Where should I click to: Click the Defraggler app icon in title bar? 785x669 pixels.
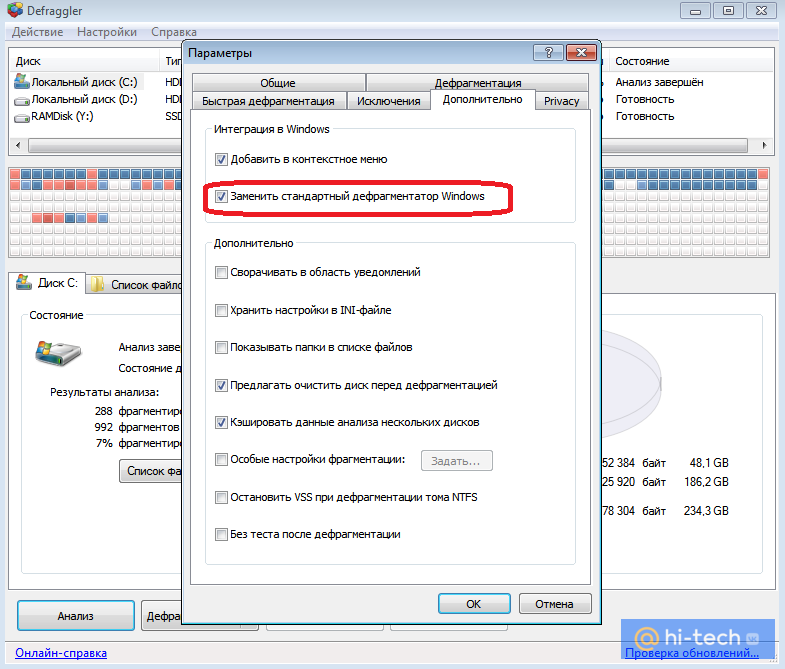click(x=15, y=10)
